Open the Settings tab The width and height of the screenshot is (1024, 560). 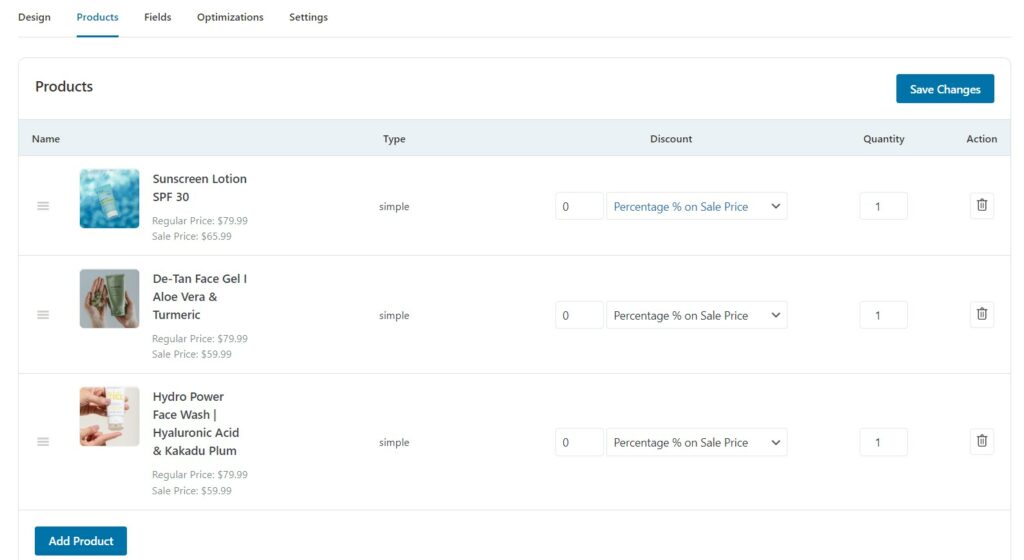pyautogui.click(x=308, y=17)
